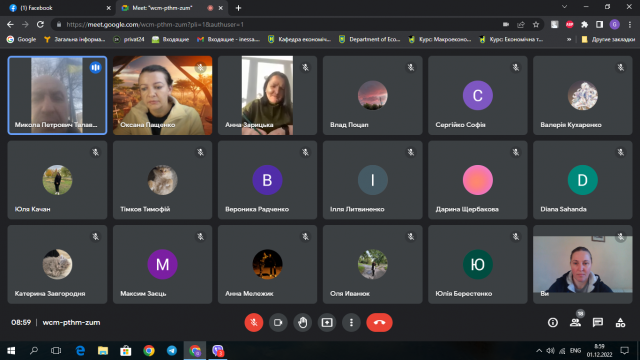Image resolution: width=640 pixels, height=360 pixels.
Task: Open more options three-dot menu
Action: 351,322
